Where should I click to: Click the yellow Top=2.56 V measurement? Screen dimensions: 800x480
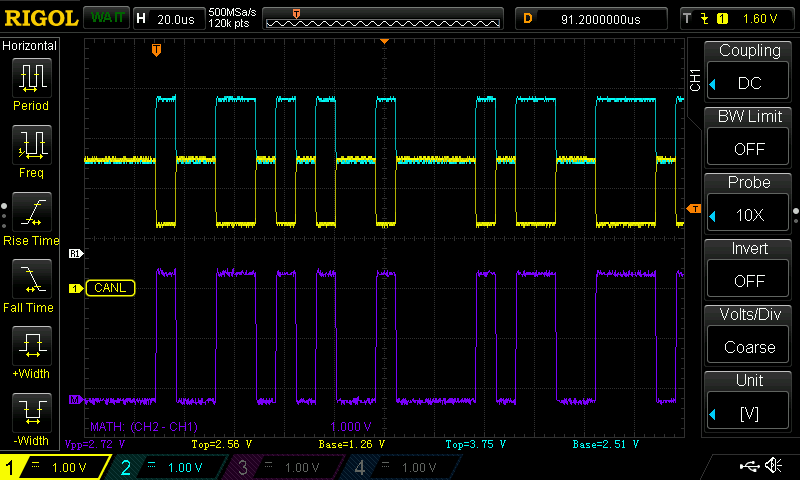221,444
